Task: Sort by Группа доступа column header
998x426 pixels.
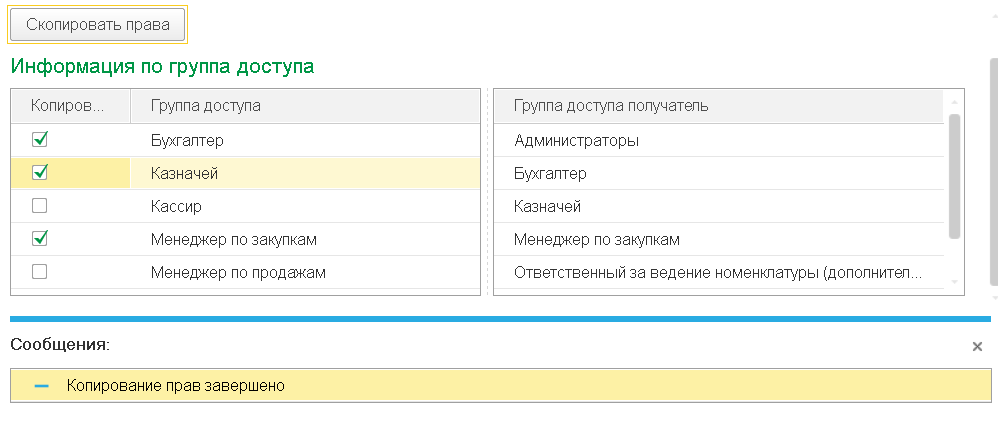Action: click(205, 106)
